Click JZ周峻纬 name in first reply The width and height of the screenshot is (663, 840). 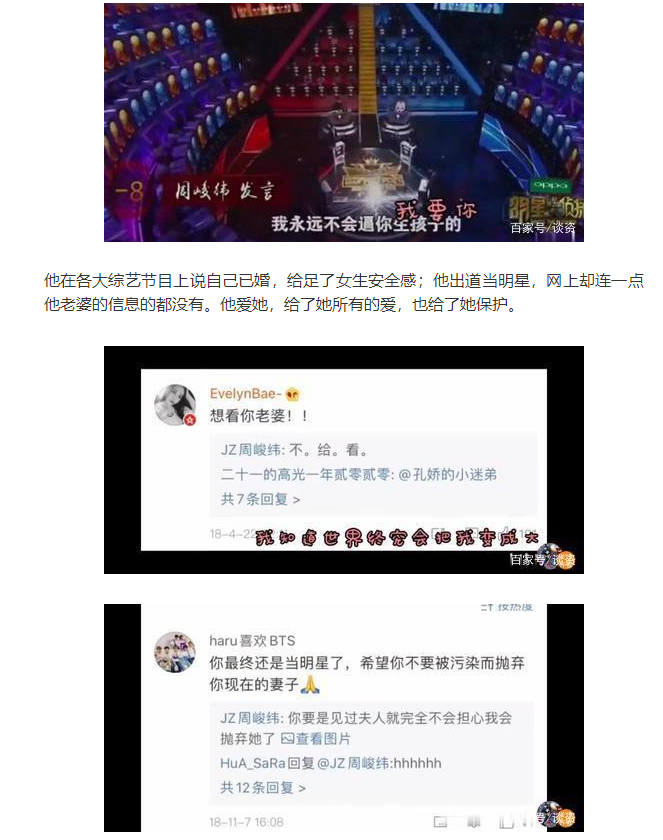(x=251, y=449)
